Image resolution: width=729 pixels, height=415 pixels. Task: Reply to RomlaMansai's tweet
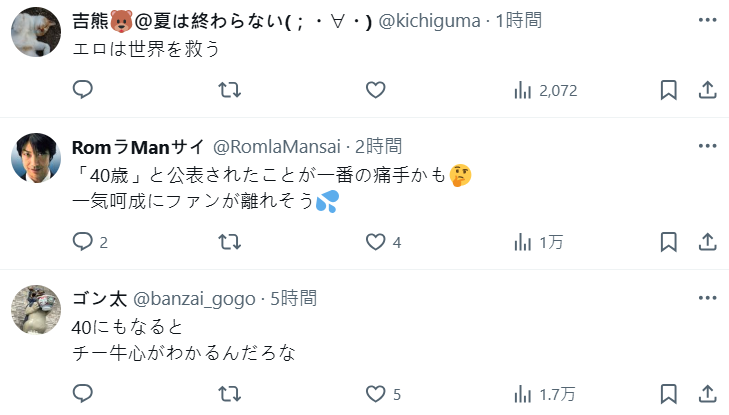[83, 242]
